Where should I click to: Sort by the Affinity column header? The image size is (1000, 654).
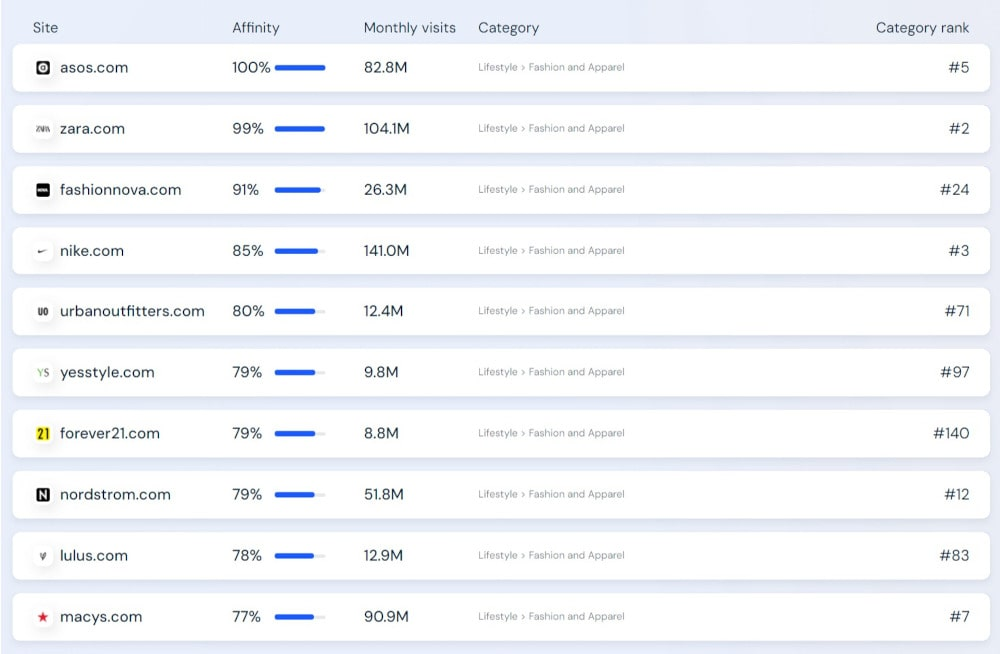pos(256,28)
